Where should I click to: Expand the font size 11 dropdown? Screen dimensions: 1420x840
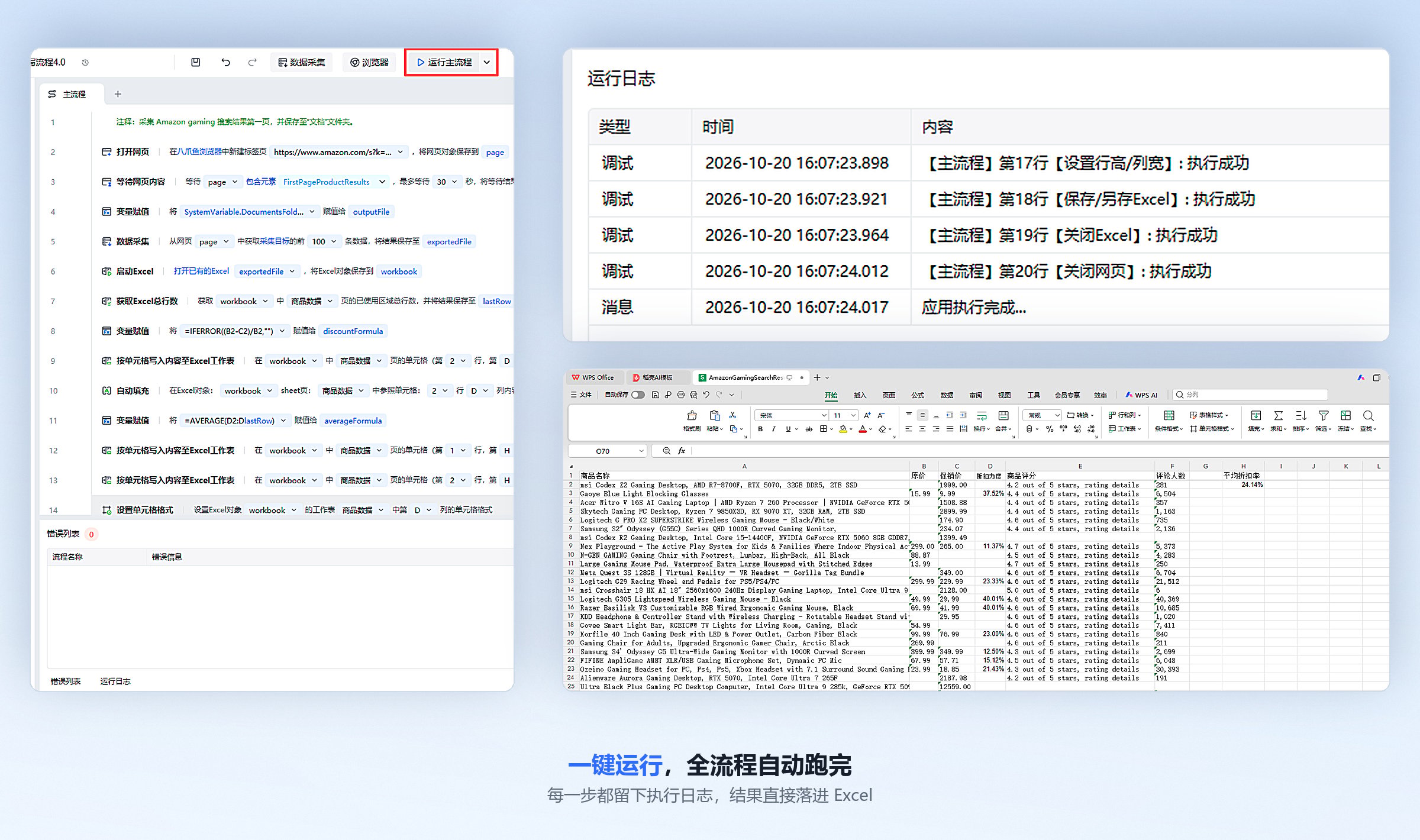point(844,415)
